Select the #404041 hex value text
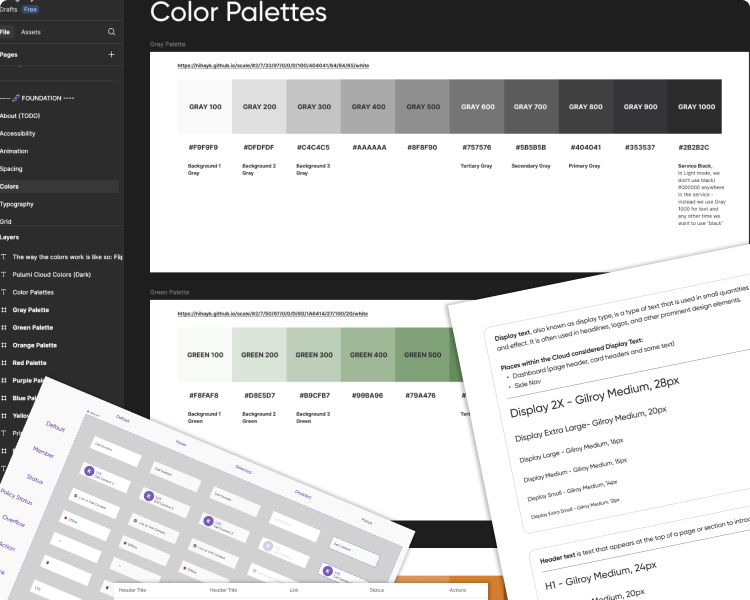Screen dimensions: 750x600 click(585, 147)
